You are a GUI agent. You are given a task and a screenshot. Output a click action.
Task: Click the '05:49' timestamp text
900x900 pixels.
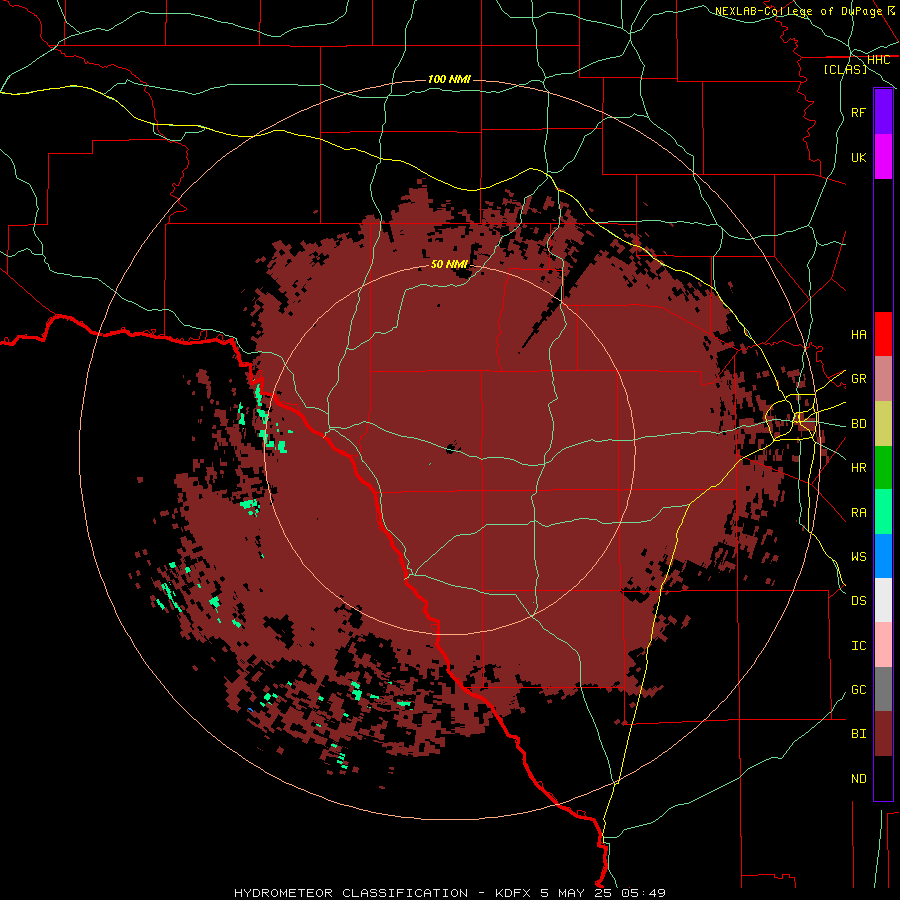pyautogui.click(x=642, y=893)
